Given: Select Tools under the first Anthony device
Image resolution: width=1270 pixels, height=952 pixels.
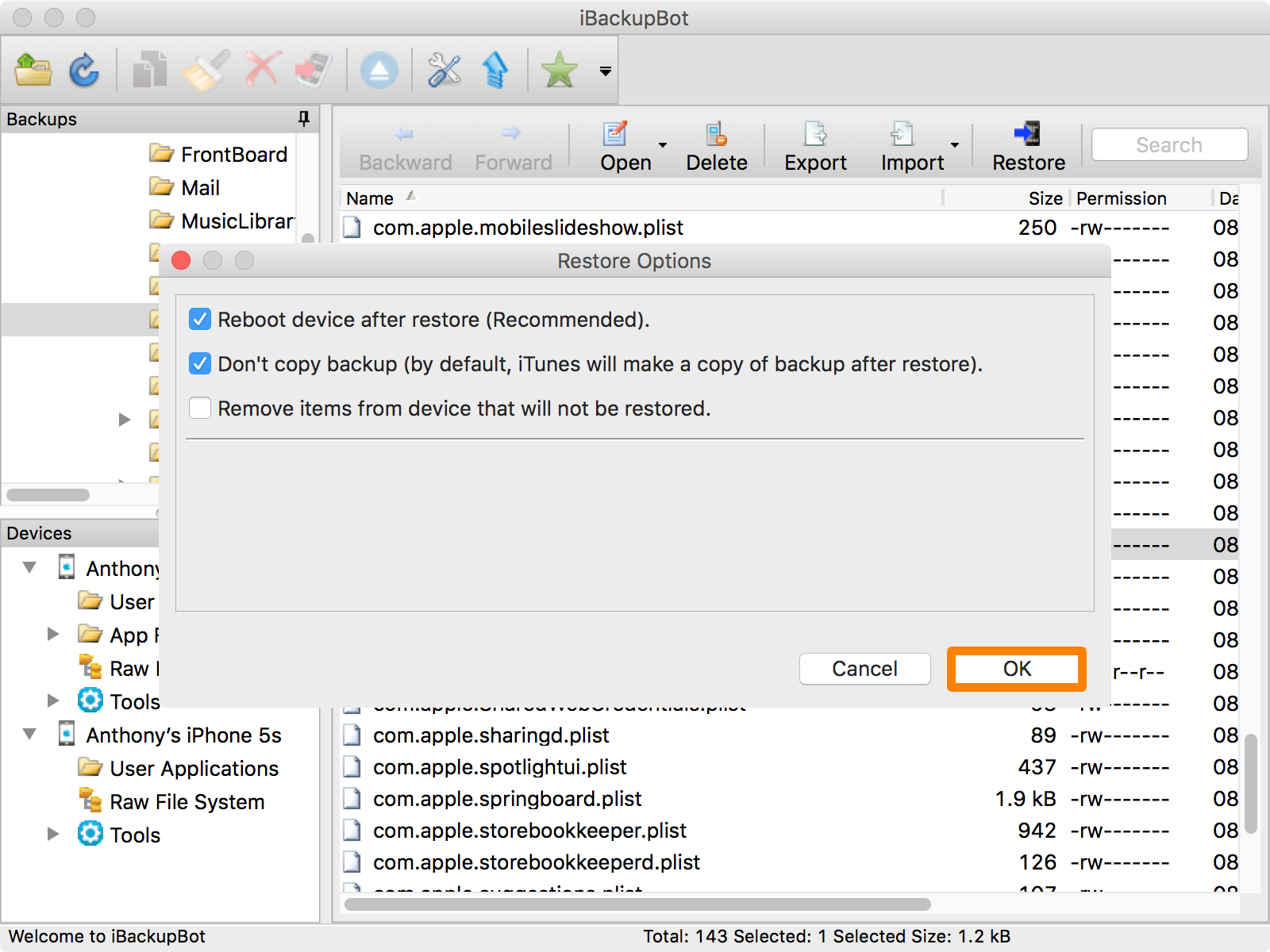Looking at the screenshot, I should pyautogui.click(x=119, y=701).
